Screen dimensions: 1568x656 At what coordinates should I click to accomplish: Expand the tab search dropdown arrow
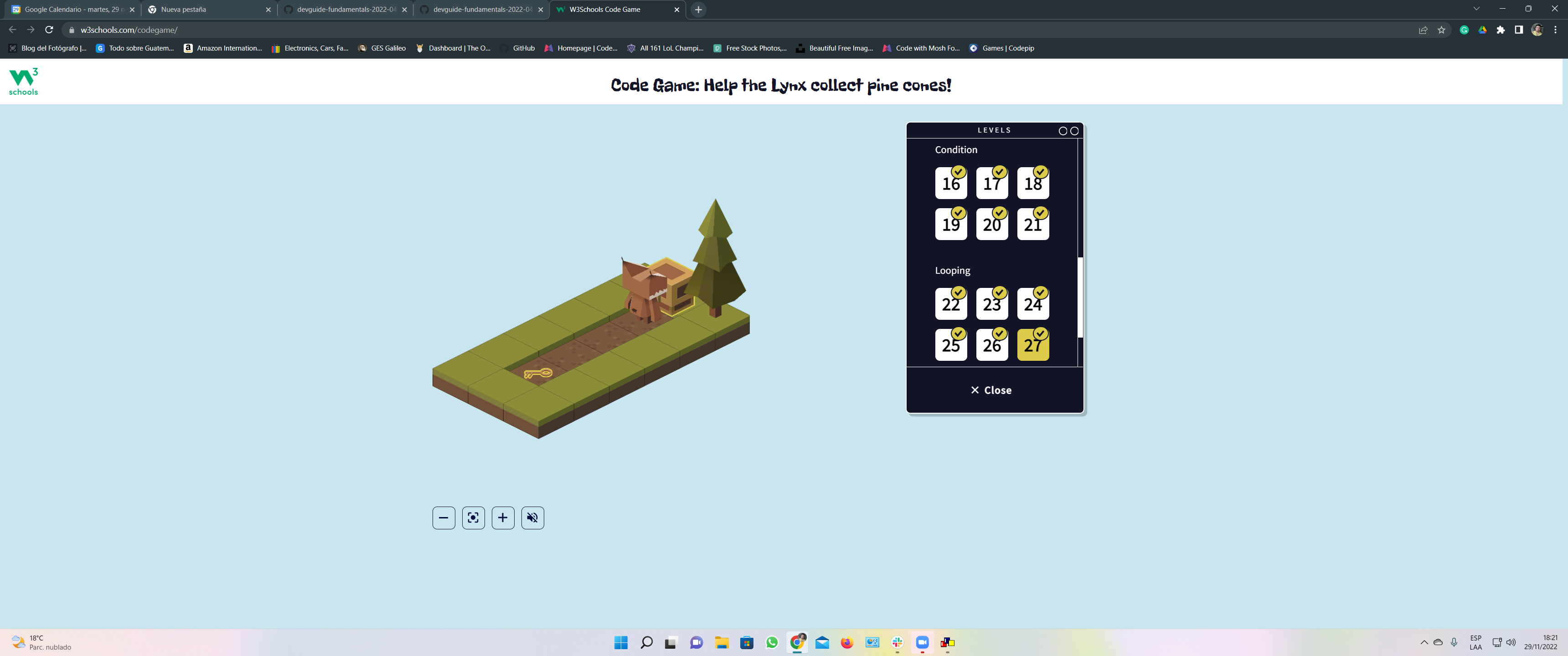pyautogui.click(x=1475, y=9)
